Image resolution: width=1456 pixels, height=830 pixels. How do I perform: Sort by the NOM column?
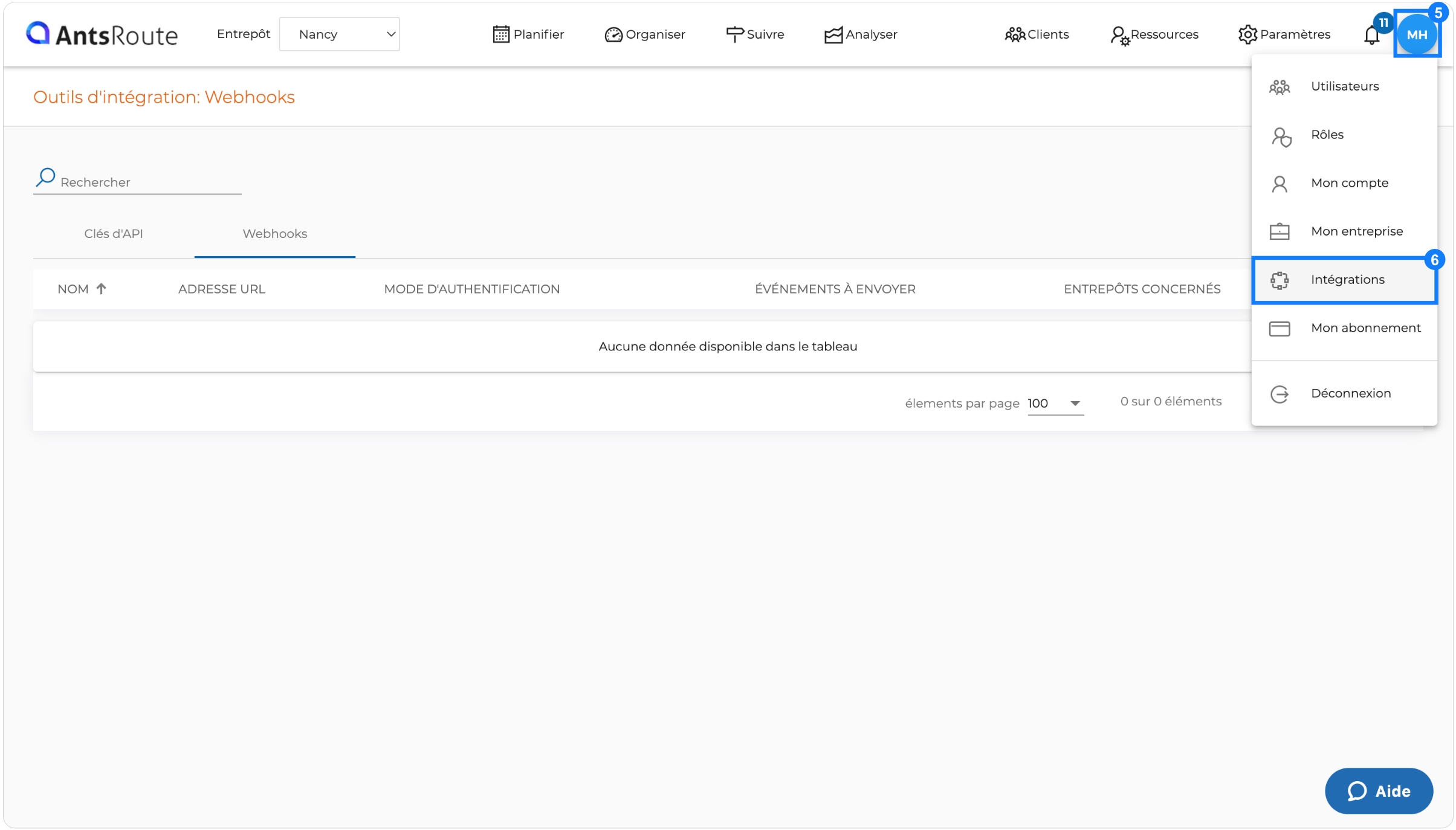[73, 289]
